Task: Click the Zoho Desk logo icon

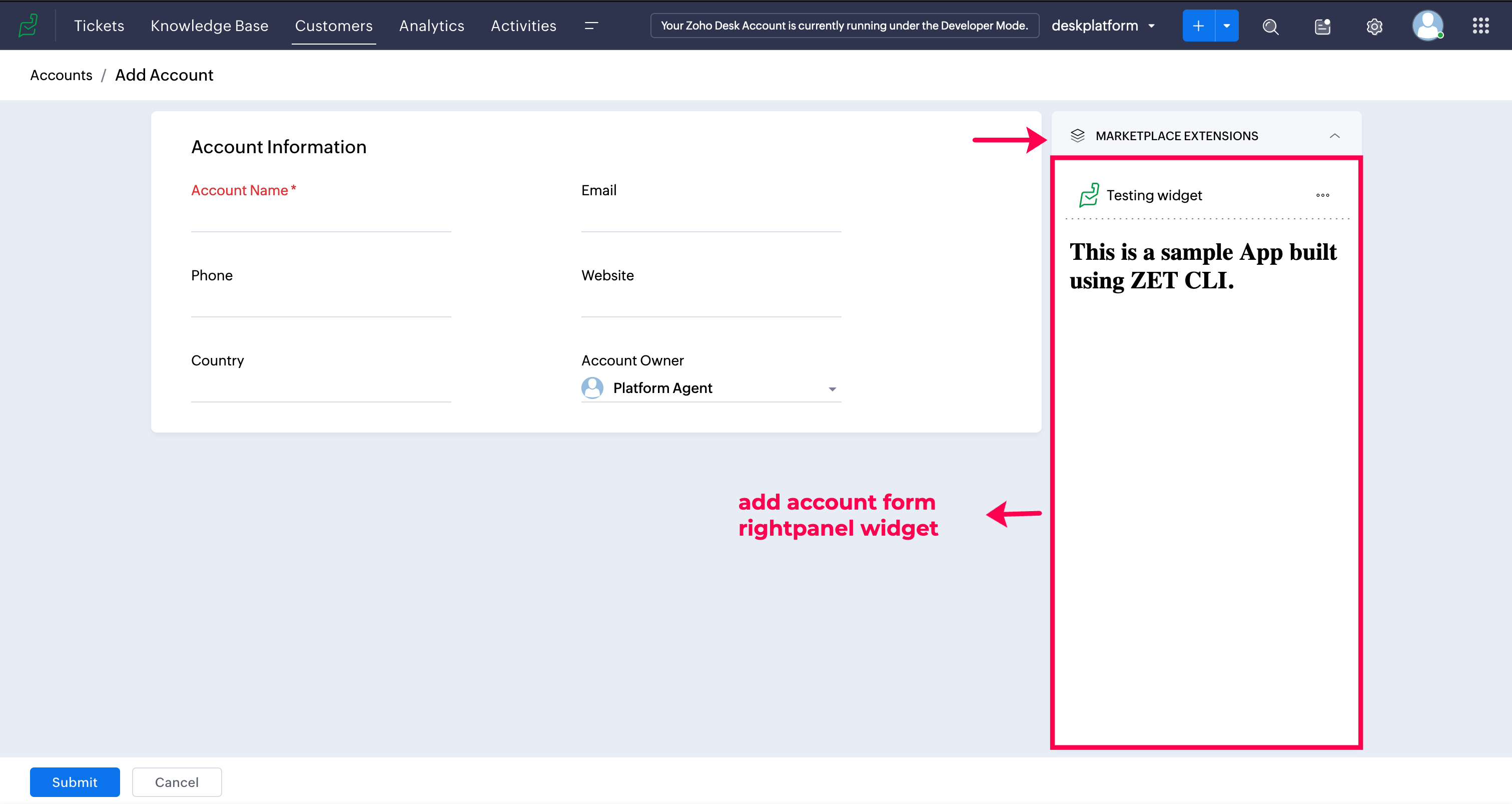Action: pos(28,26)
